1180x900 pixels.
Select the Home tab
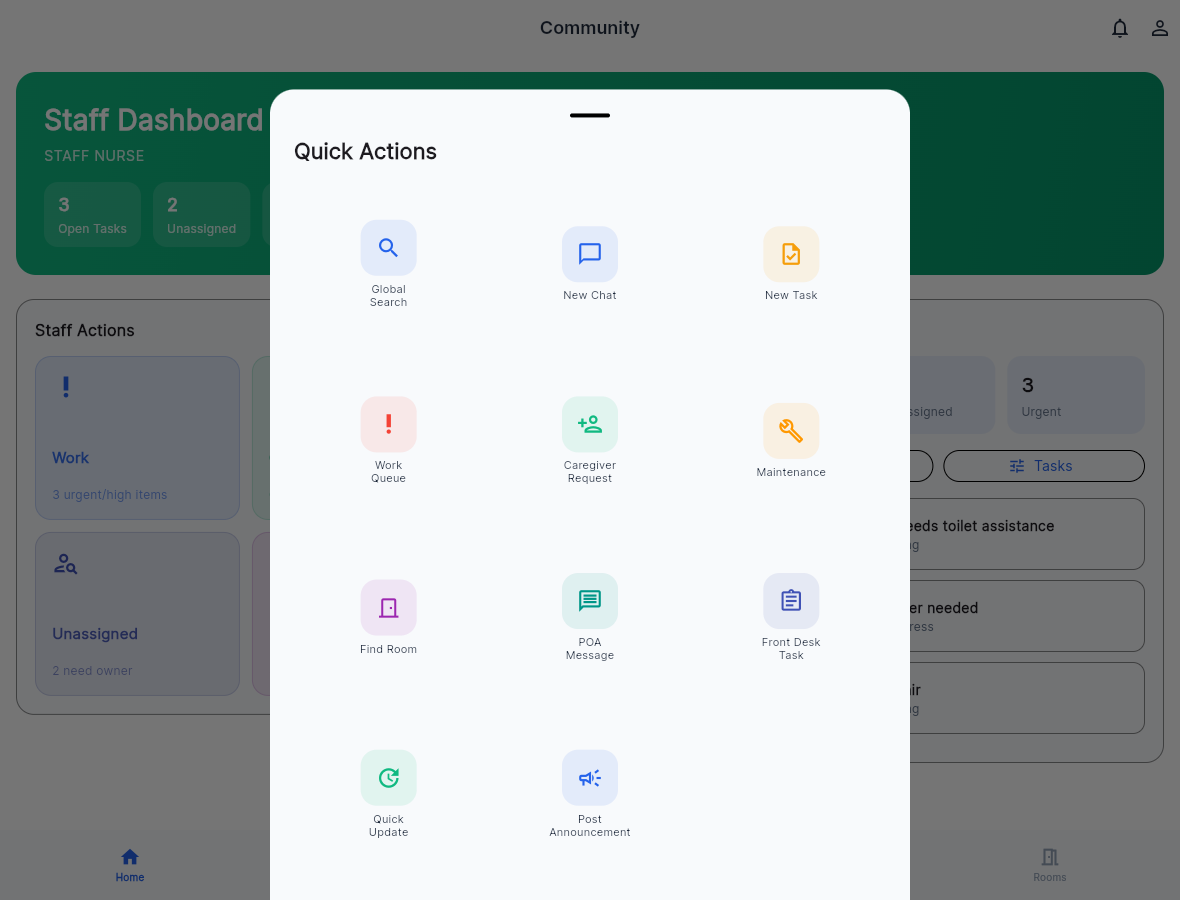point(129,864)
